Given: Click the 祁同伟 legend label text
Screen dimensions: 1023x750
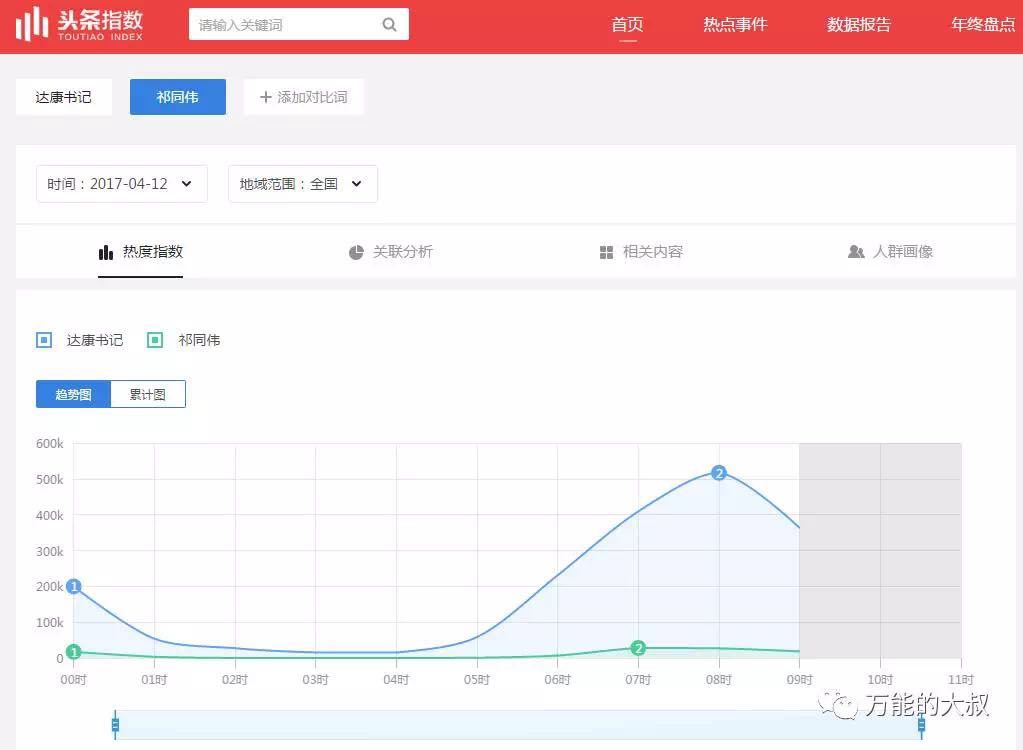Looking at the screenshot, I should [199, 340].
